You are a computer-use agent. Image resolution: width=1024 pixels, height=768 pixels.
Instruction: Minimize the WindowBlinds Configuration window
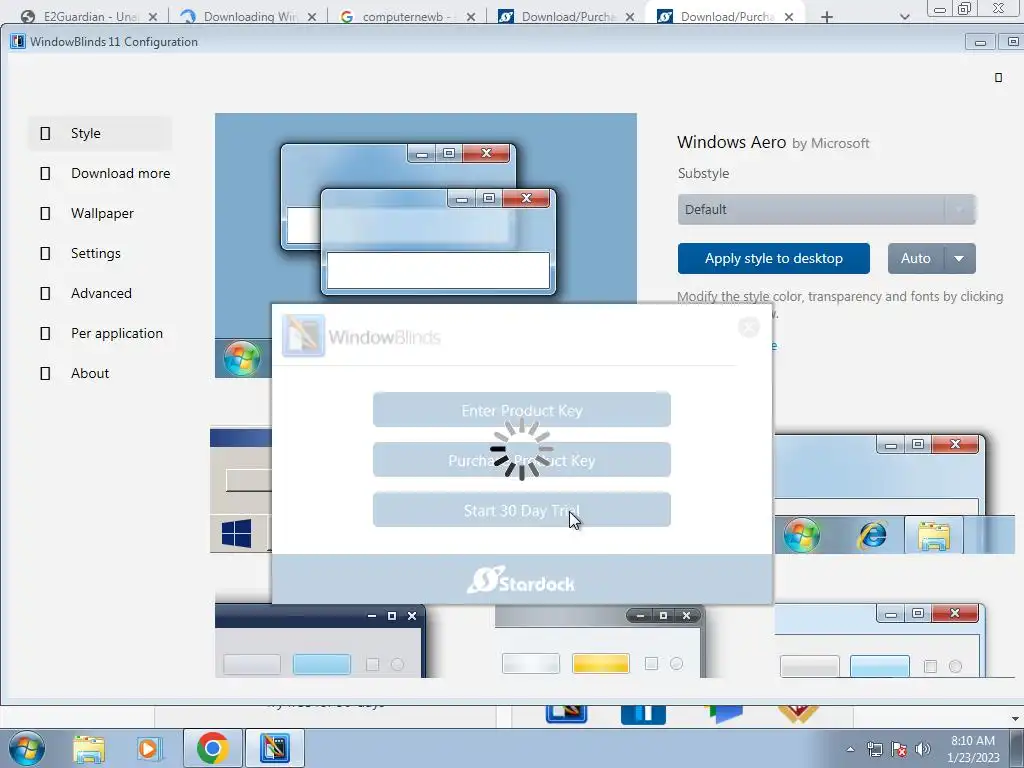[x=980, y=42]
